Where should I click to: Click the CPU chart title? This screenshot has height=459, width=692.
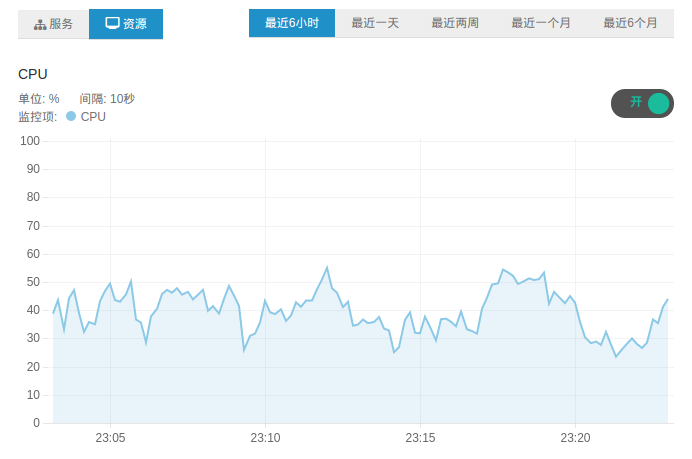click(33, 74)
